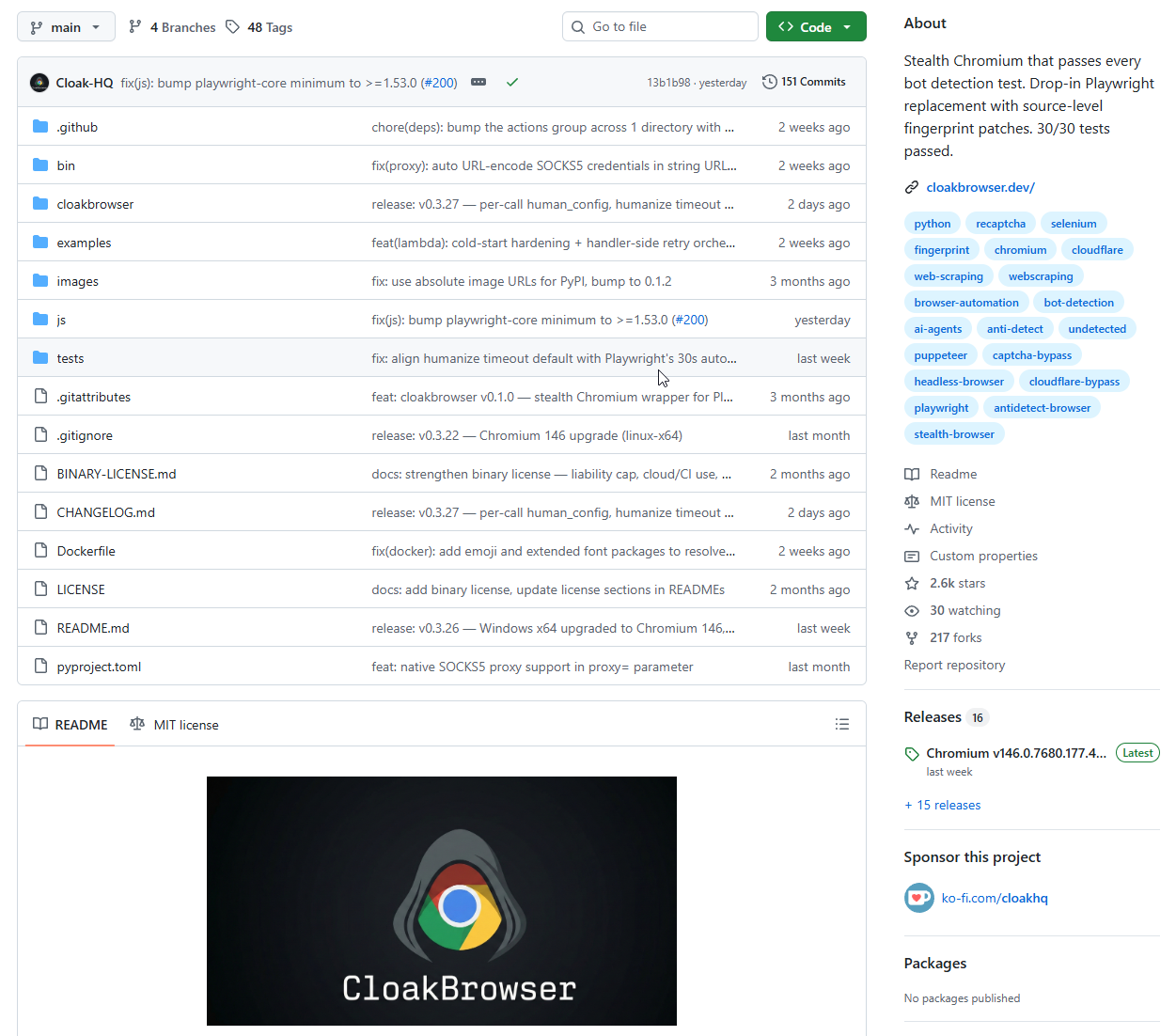The width and height of the screenshot is (1176, 1036).
Task: Open the Releases 16 heading link
Action: point(946,717)
